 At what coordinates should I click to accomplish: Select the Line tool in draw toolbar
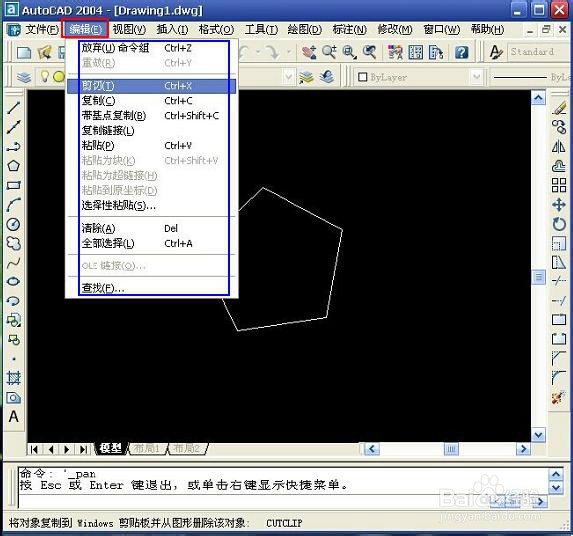[14, 107]
